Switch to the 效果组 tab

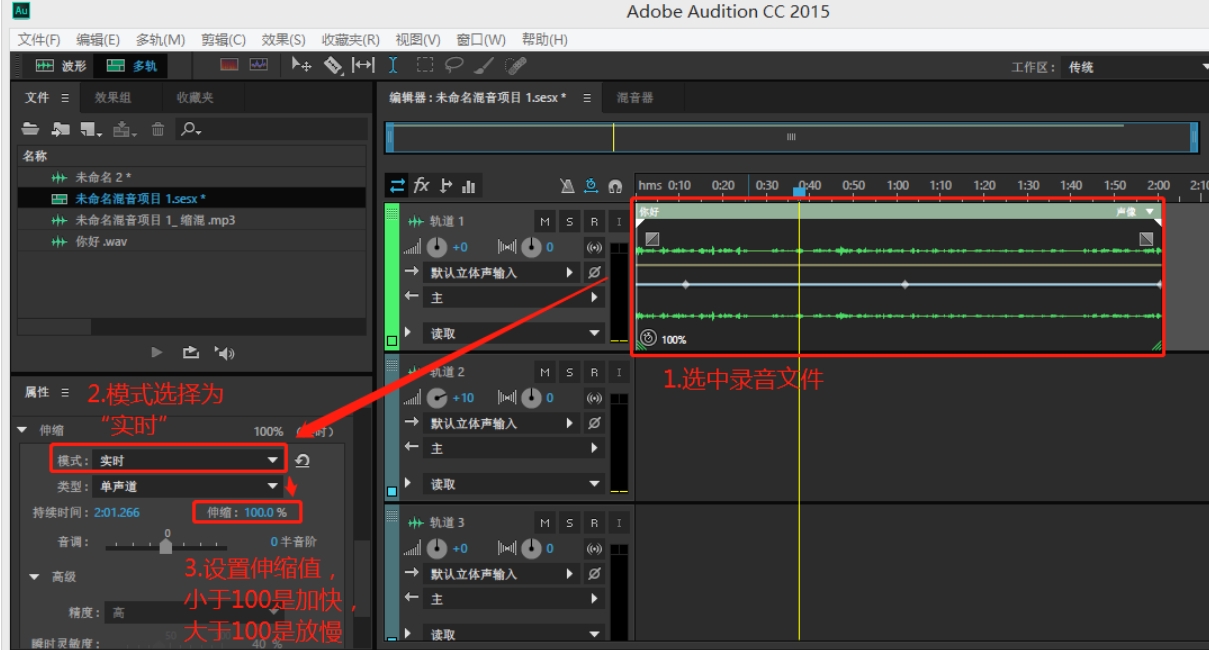tap(113, 98)
